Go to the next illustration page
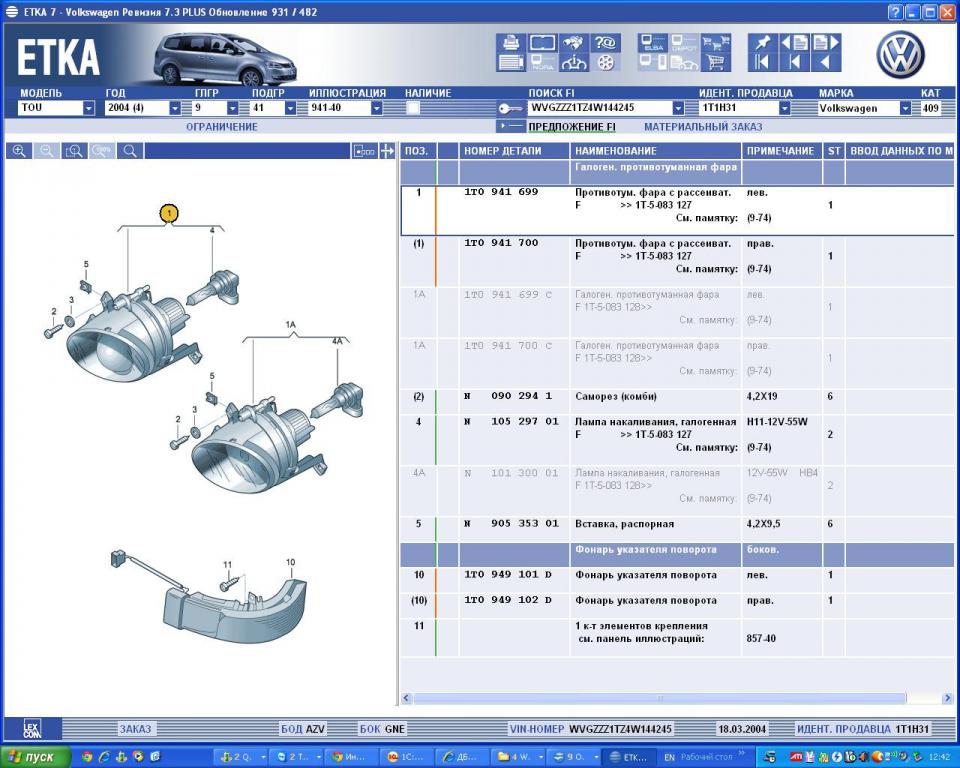 pyautogui.click(x=826, y=42)
